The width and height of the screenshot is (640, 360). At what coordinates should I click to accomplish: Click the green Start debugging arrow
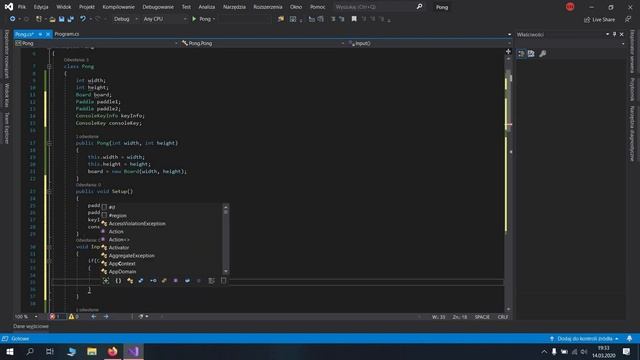pos(194,19)
